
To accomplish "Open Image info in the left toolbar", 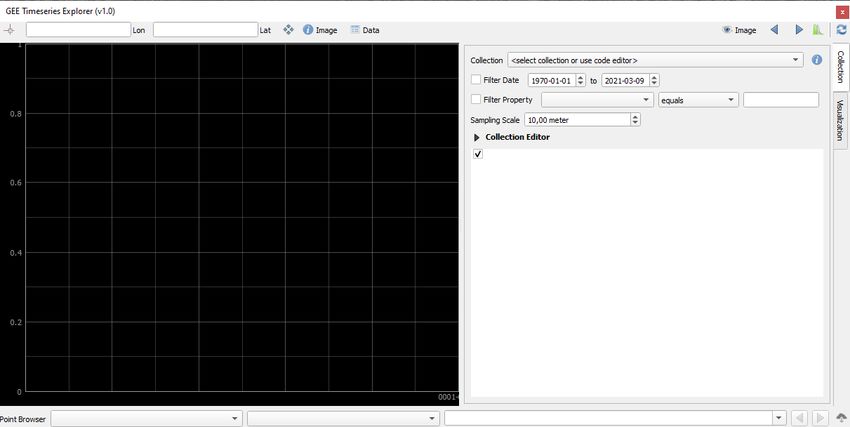I will pyautogui.click(x=320, y=30).
